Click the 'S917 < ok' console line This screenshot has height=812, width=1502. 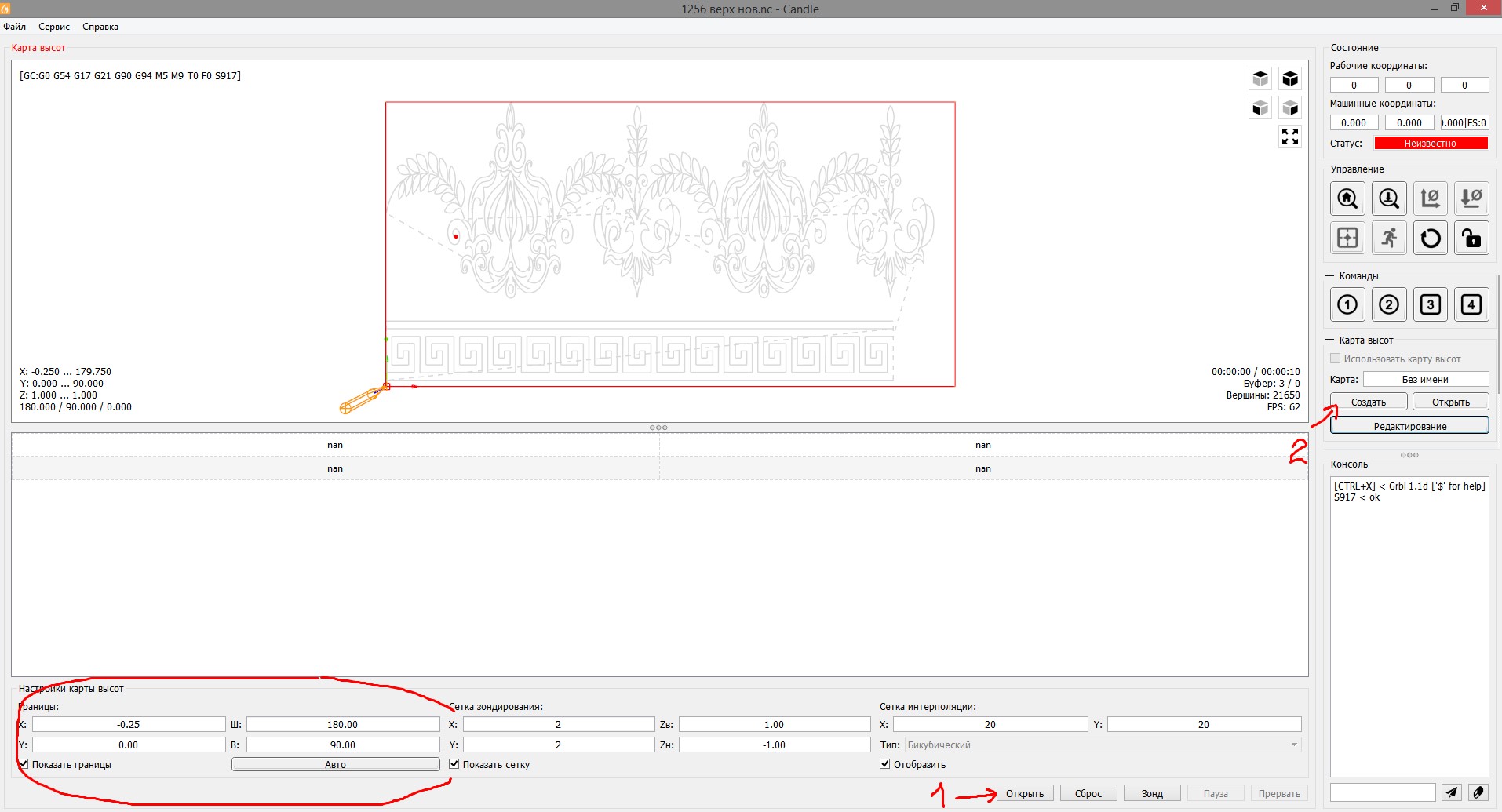tap(1357, 497)
